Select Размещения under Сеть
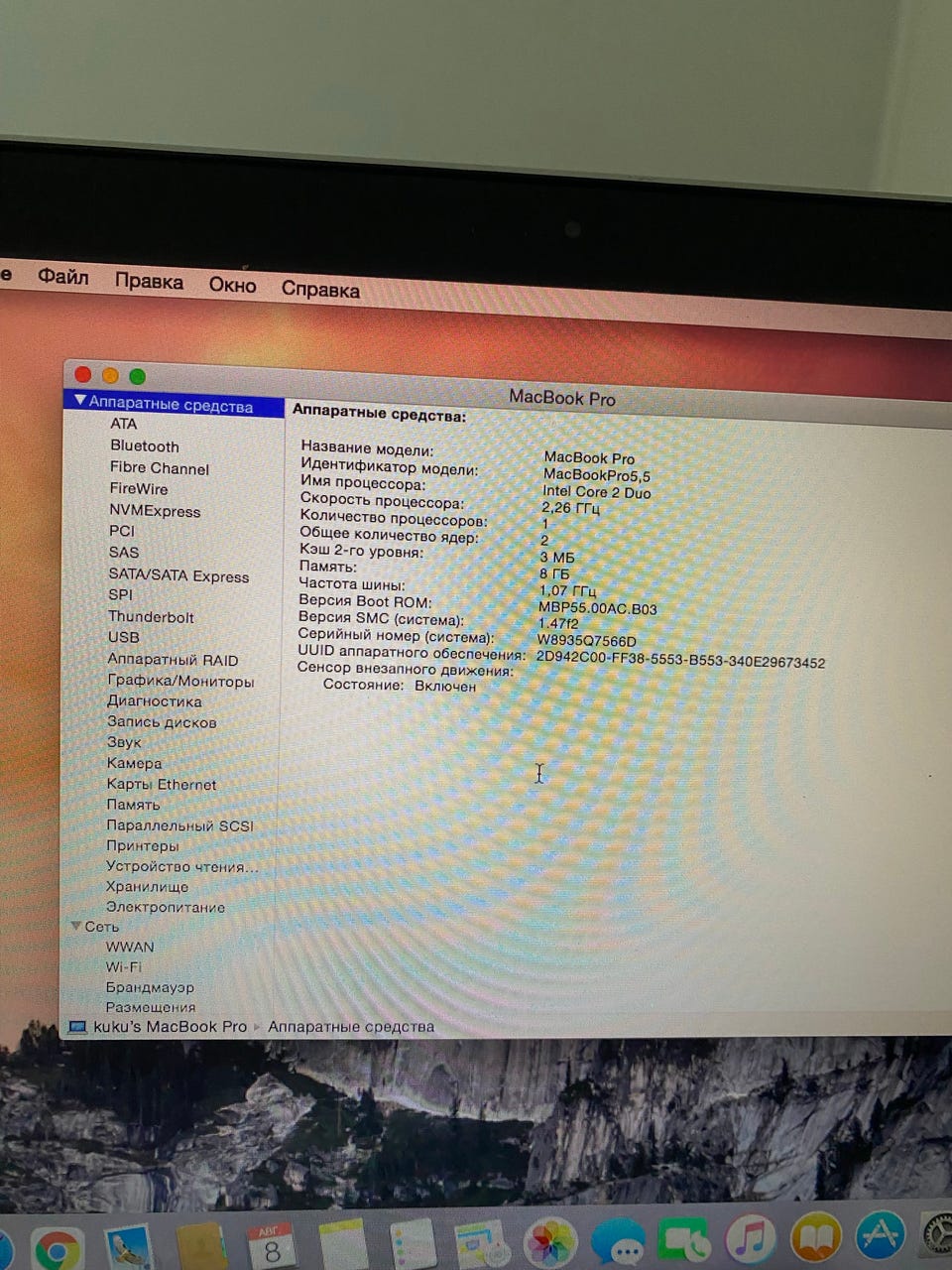This screenshot has width=952, height=1270. [x=151, y=1007]
